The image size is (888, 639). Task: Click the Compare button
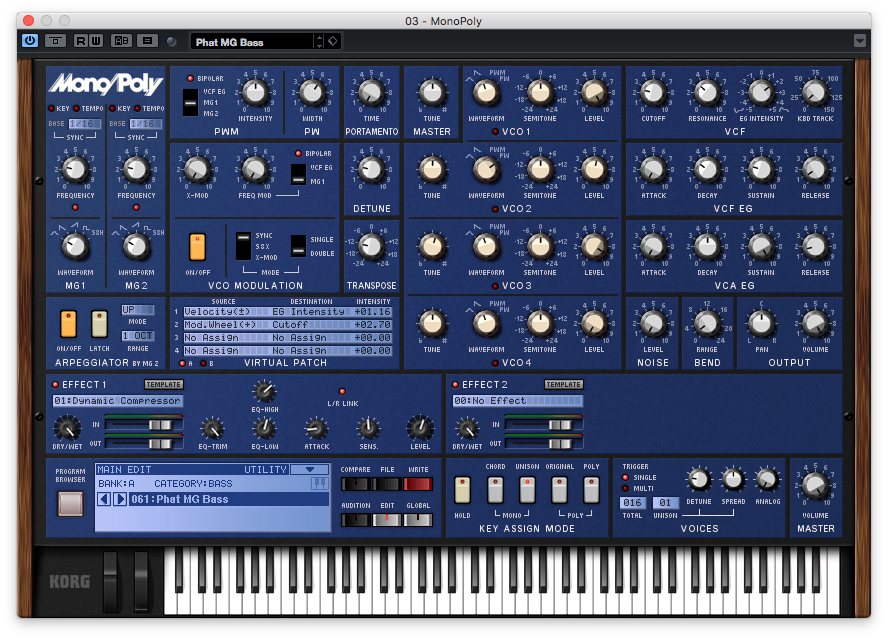[355, 484]
